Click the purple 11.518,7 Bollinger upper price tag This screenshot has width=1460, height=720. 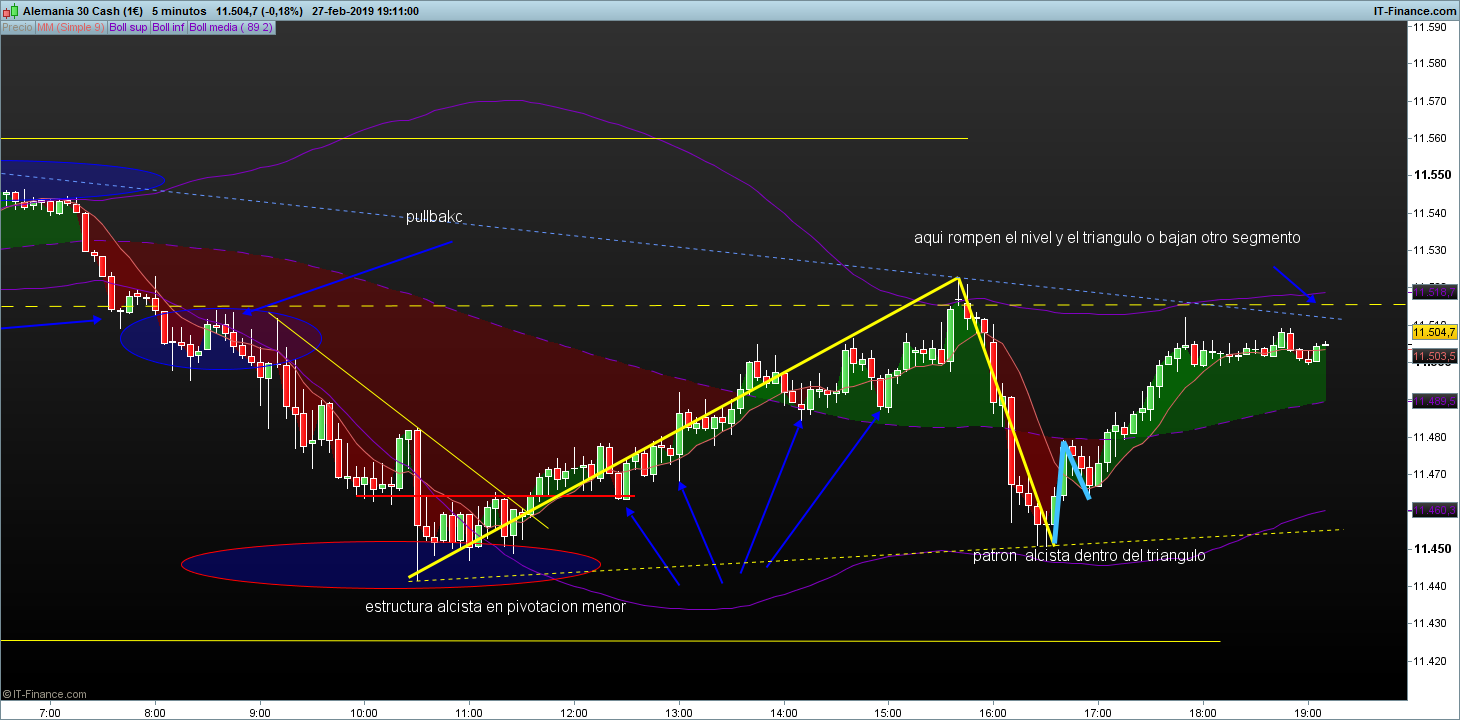[x=1433, y=291]
